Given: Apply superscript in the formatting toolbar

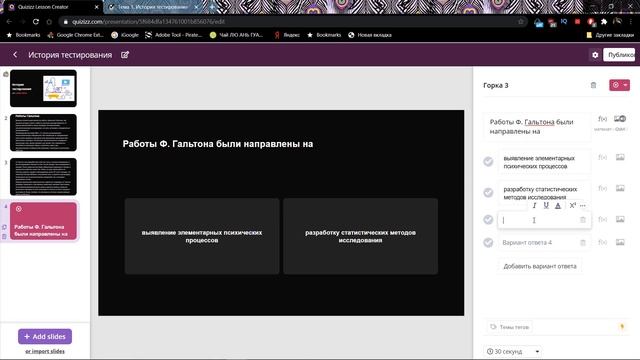Looking at the screenshot, I should [572, 205].
